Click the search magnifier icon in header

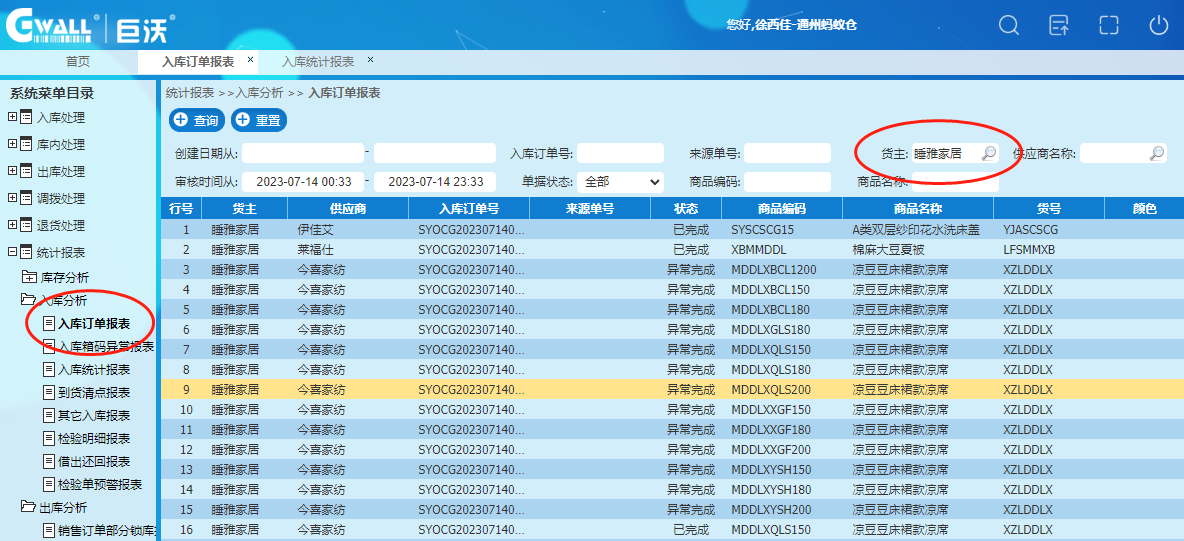(1009, 25)
